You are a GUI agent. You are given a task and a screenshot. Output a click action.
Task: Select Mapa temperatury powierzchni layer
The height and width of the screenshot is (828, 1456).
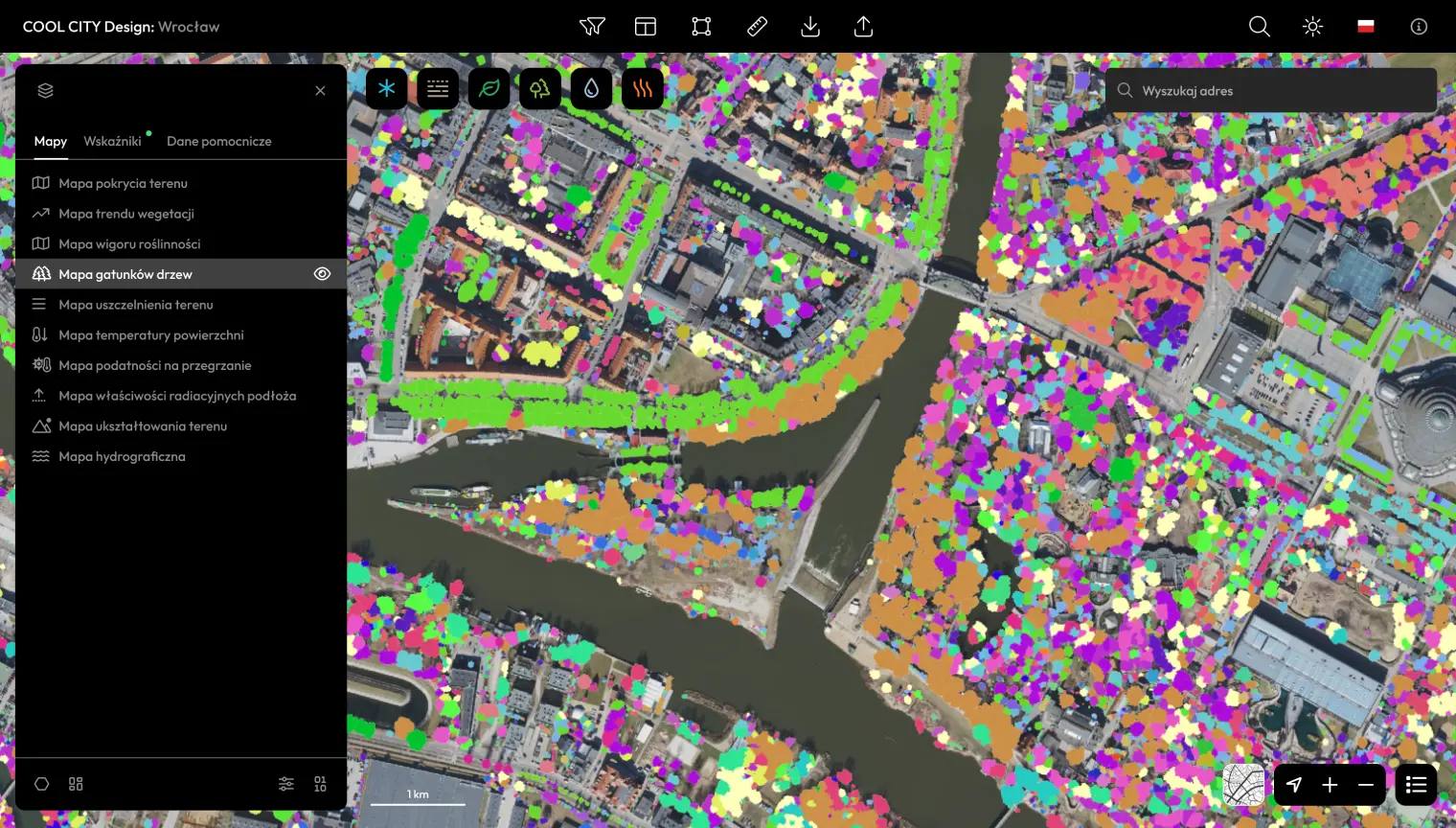pos(181,334)
